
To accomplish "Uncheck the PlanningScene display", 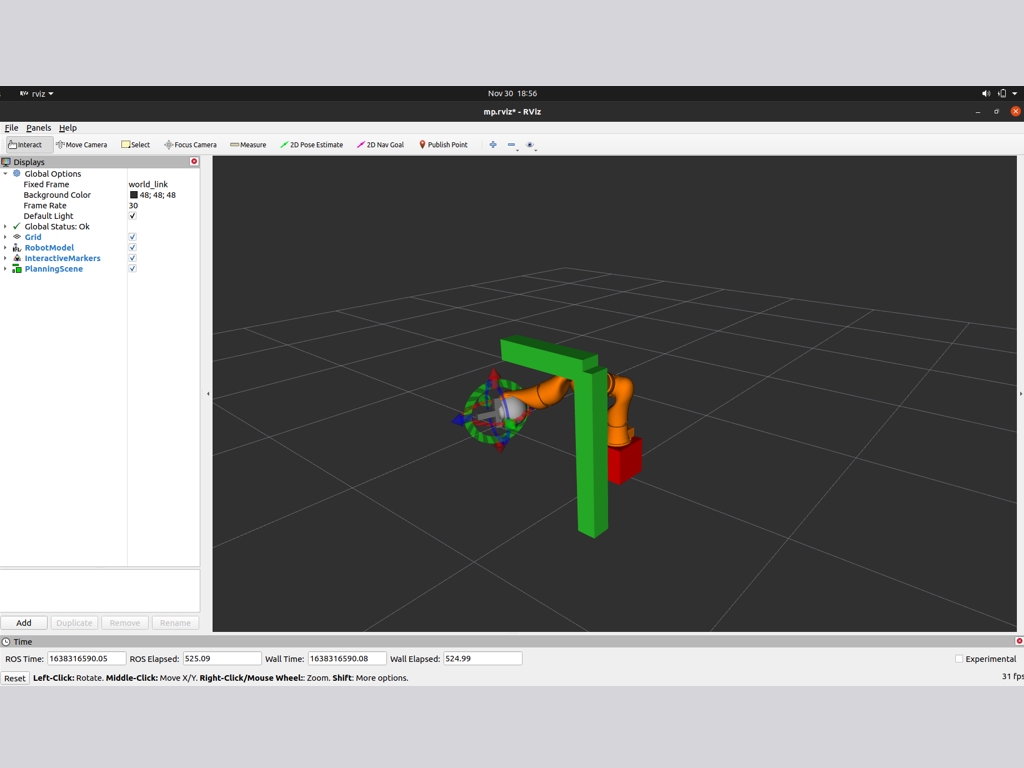I will [132, 269].
